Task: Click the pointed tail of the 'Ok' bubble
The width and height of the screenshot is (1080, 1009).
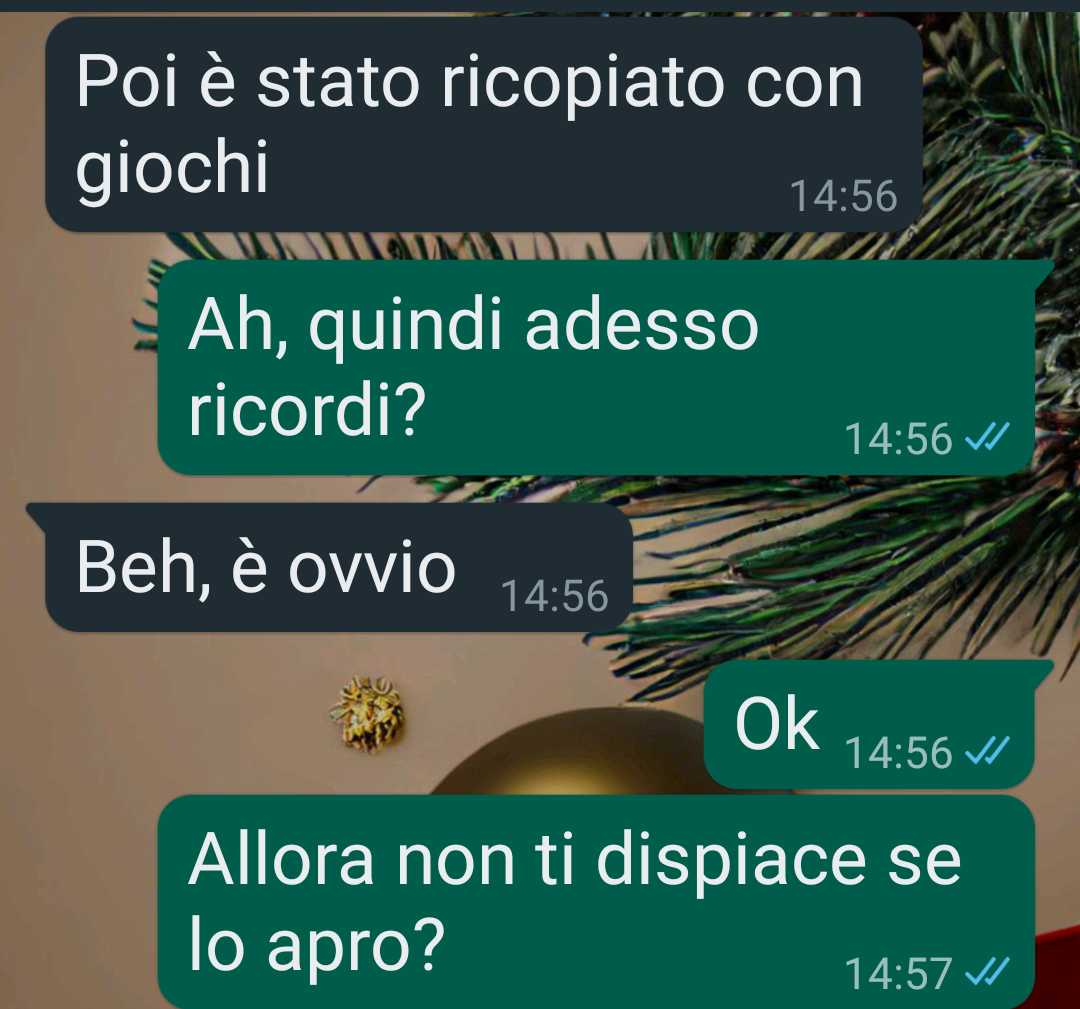Action: [x=1045, y=666]
